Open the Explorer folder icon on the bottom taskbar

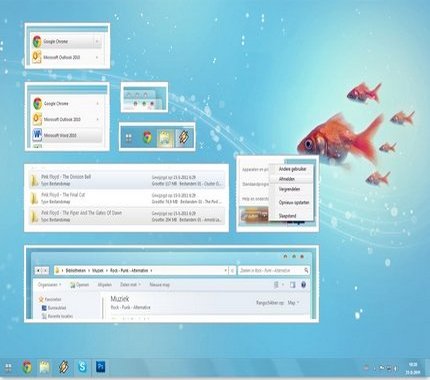coord(45,367)
